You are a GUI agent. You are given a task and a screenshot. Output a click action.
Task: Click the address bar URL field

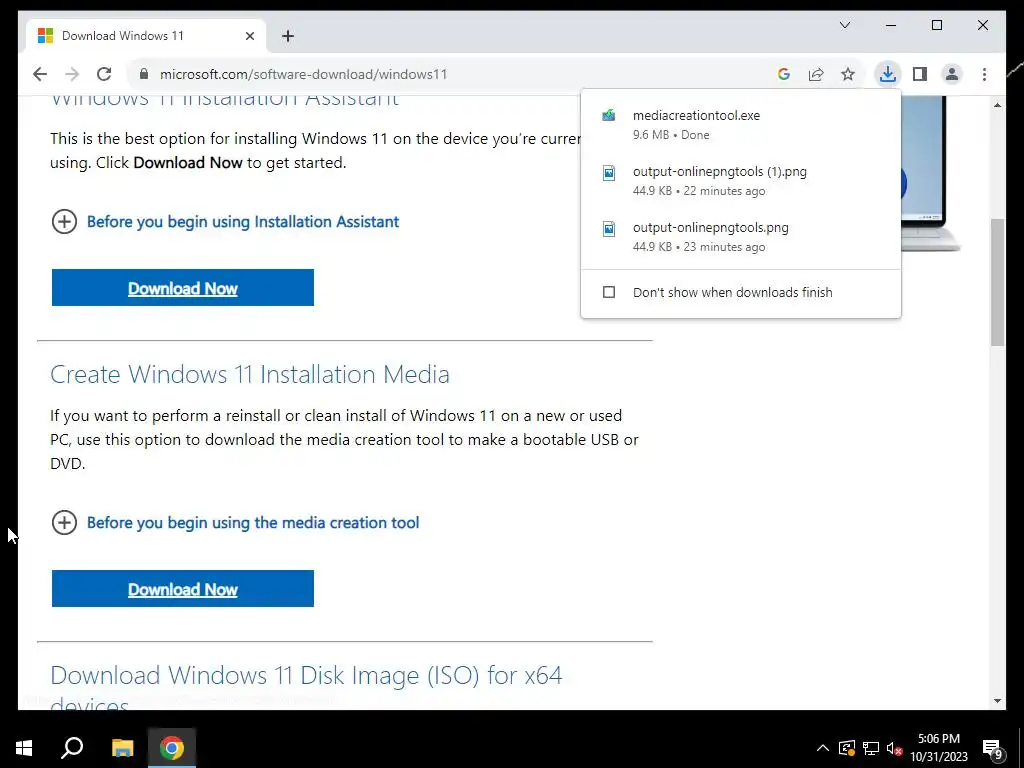point(451,74)
